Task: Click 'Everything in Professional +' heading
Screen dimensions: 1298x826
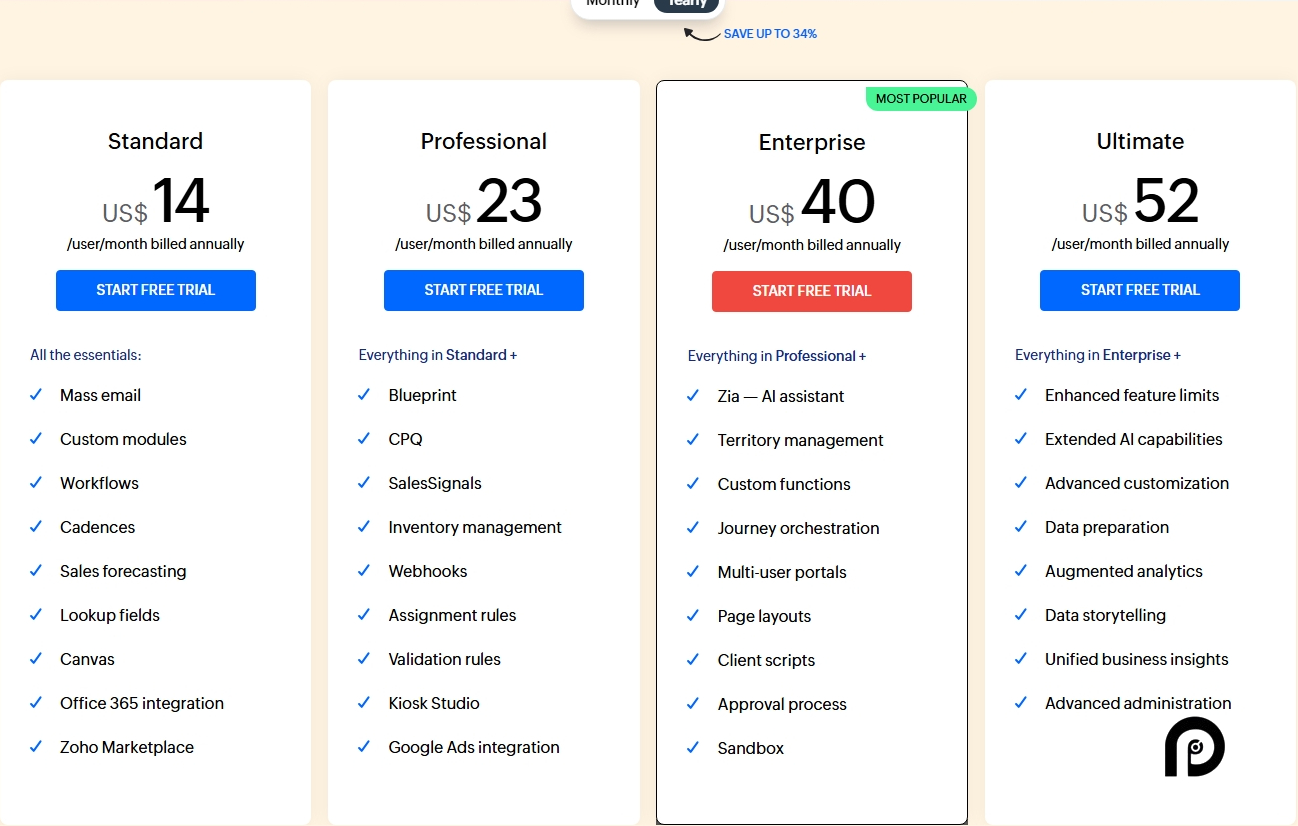Action: point(777,356)
